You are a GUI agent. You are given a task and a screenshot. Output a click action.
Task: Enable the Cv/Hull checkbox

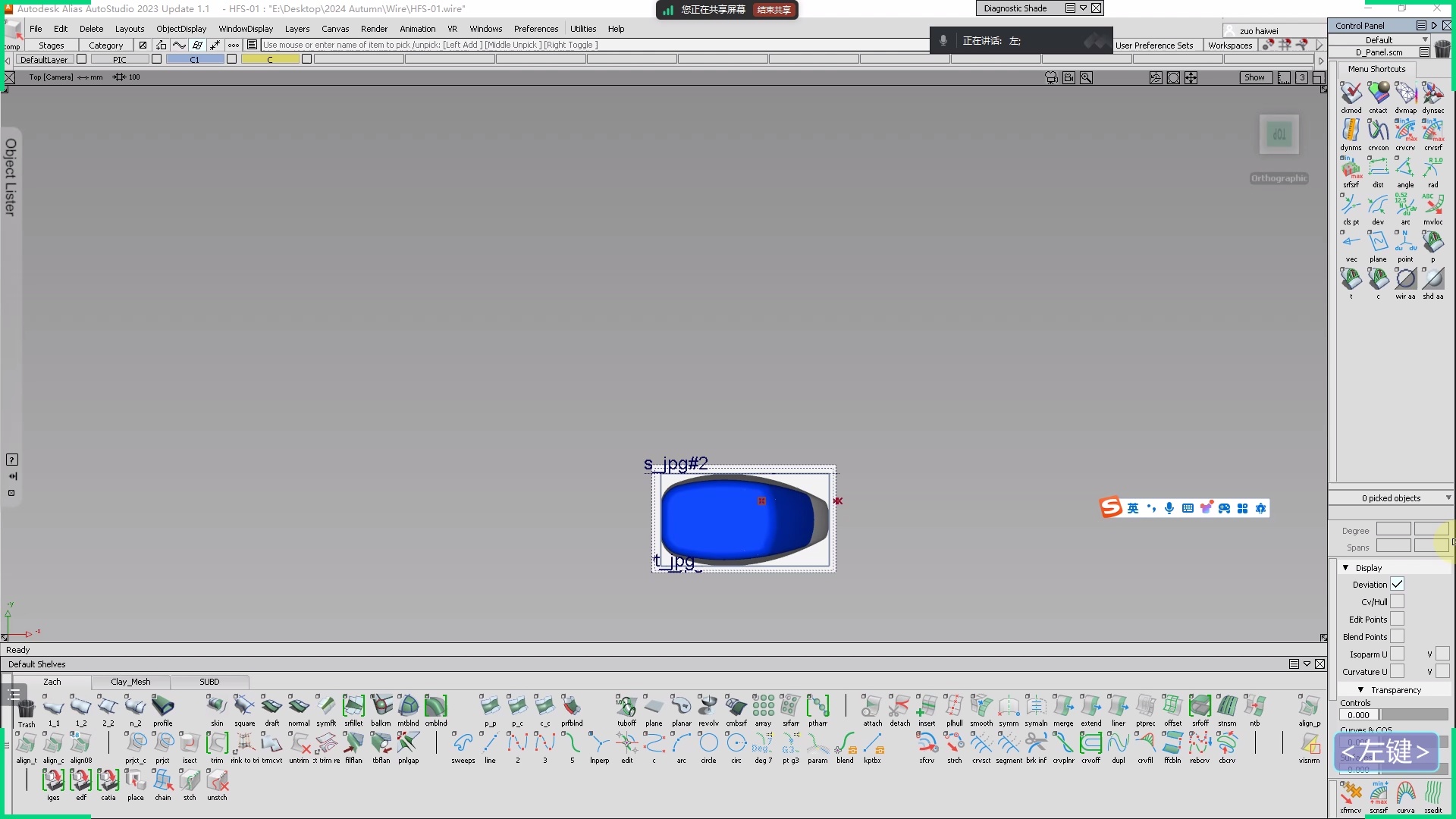click(1397, 601)
